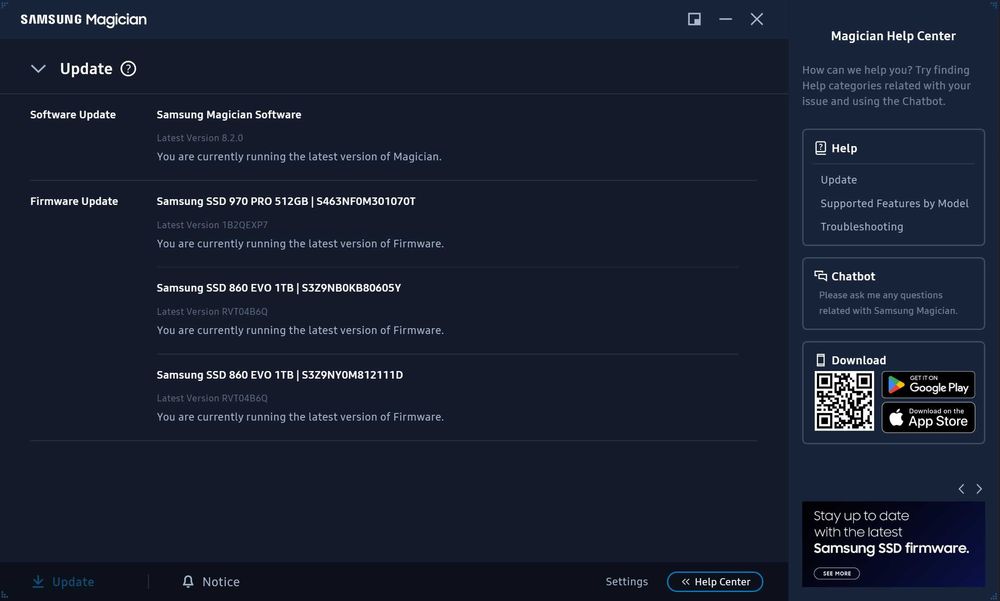This screenshot has width=1000, height=601.
Task: Close the Samsung Magician window
Action: point(757,19)
